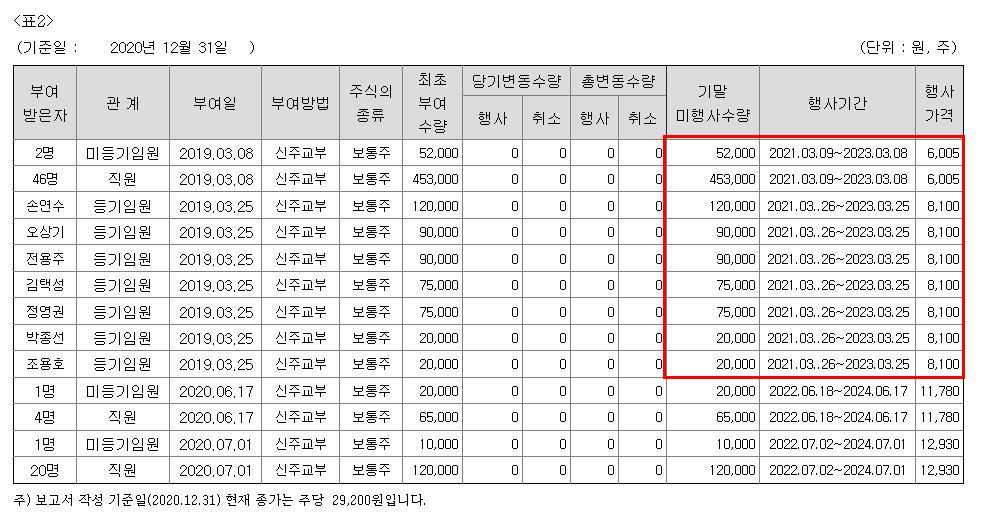Click the 2022.07.02~2024.07.01 period in 20명 row
The image size is (981, 516).
[x=838, y=470]
